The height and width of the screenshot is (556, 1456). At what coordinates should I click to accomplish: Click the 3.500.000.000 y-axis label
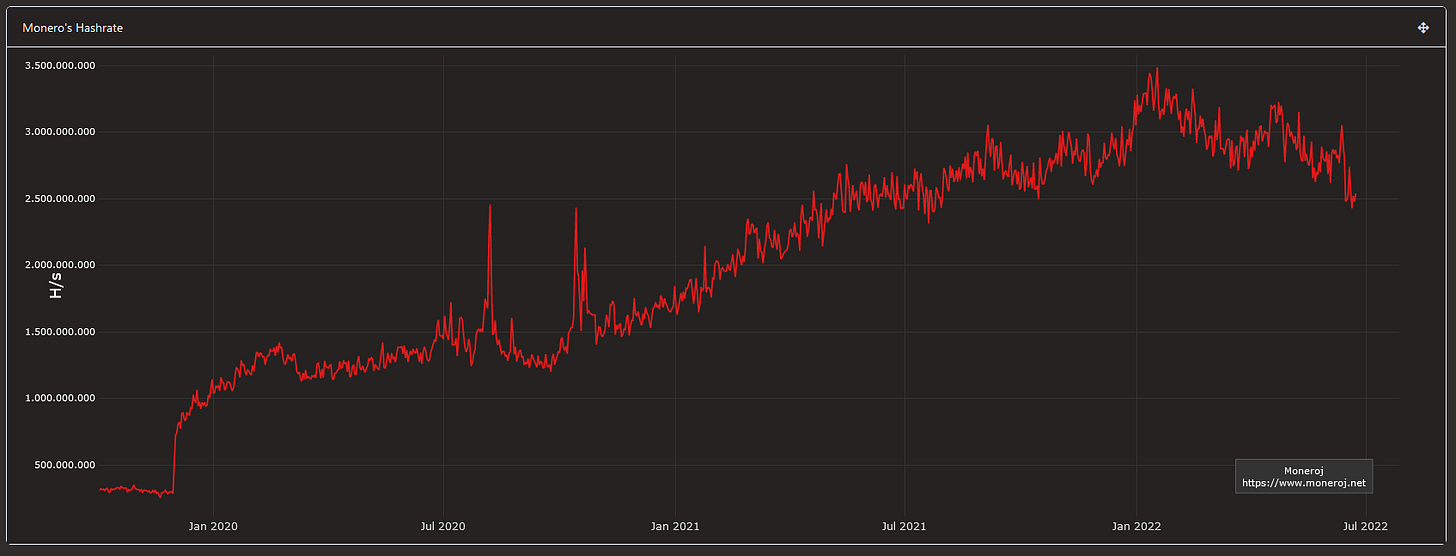point(61,66)
